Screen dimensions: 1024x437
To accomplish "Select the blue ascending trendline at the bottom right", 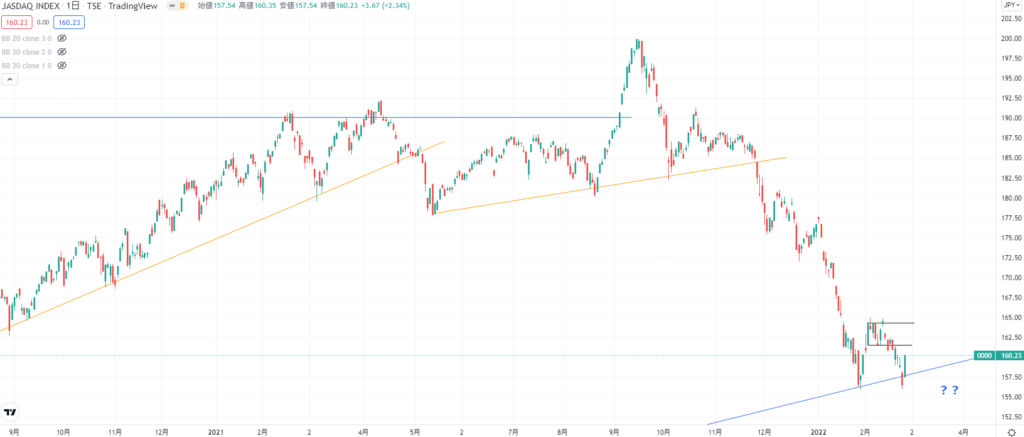I will click(x=842, y=391).
